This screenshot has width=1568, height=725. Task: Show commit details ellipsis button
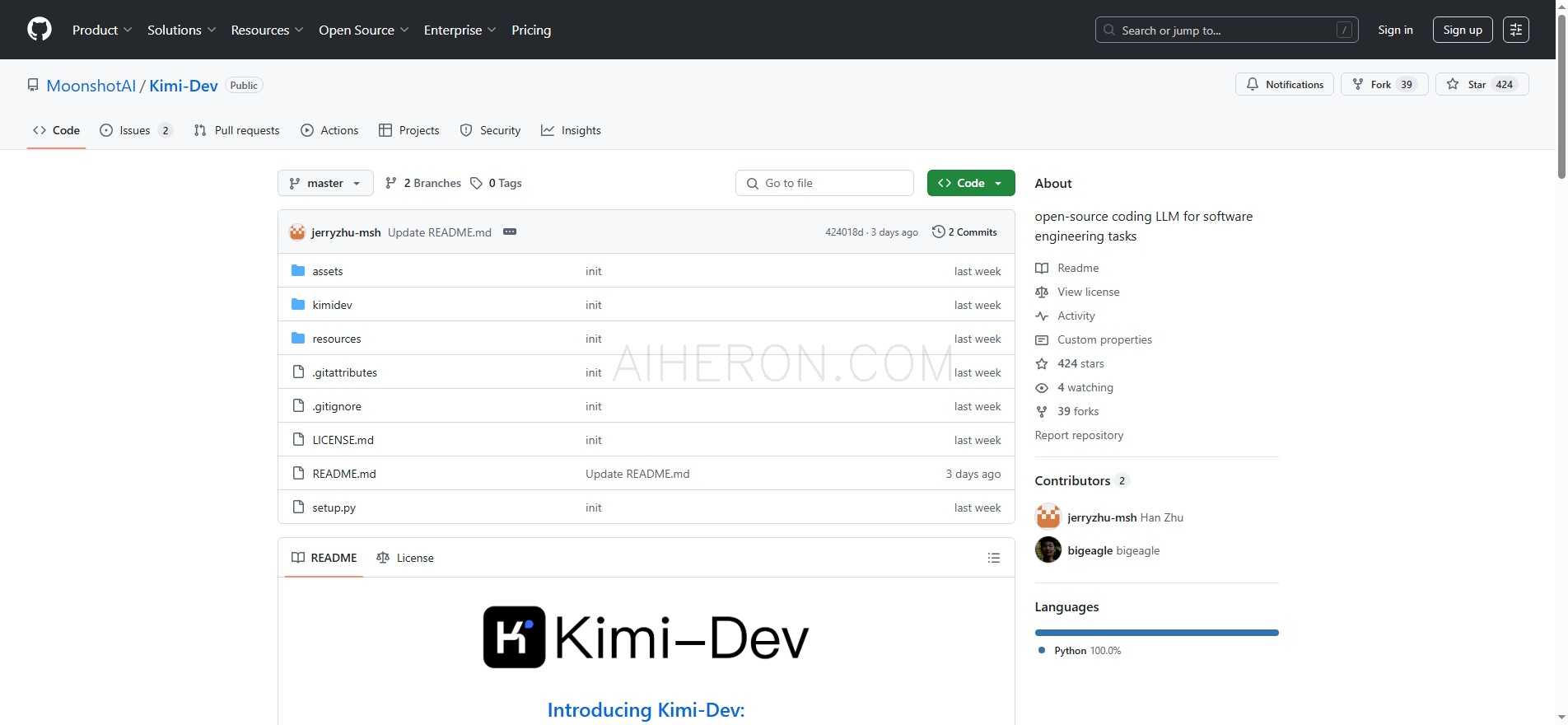click(510, 232)
